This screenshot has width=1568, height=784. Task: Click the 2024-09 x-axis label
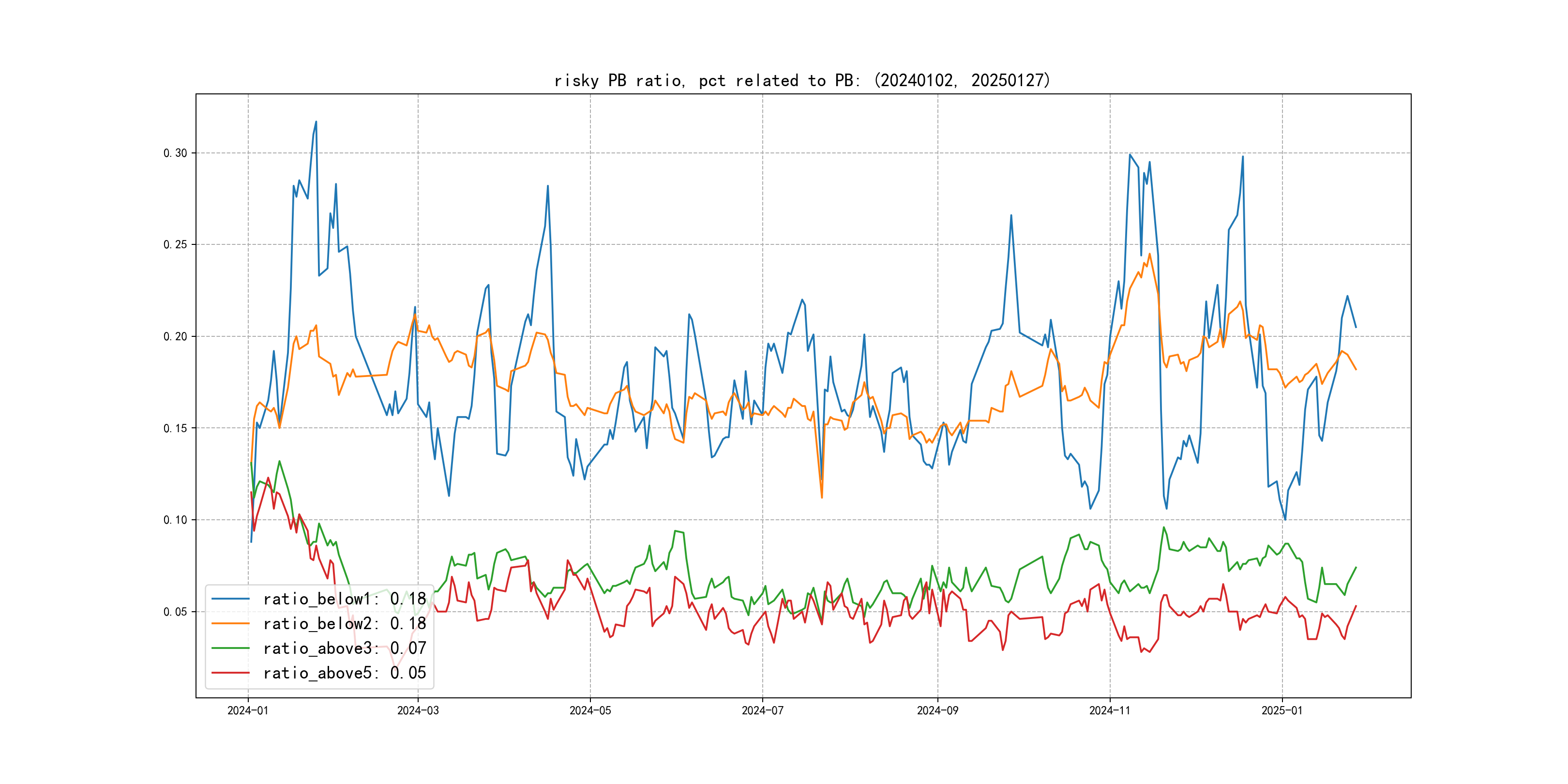coord(937,711)
